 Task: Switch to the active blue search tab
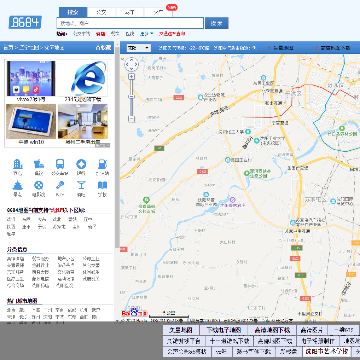click(x=73, y=12)
